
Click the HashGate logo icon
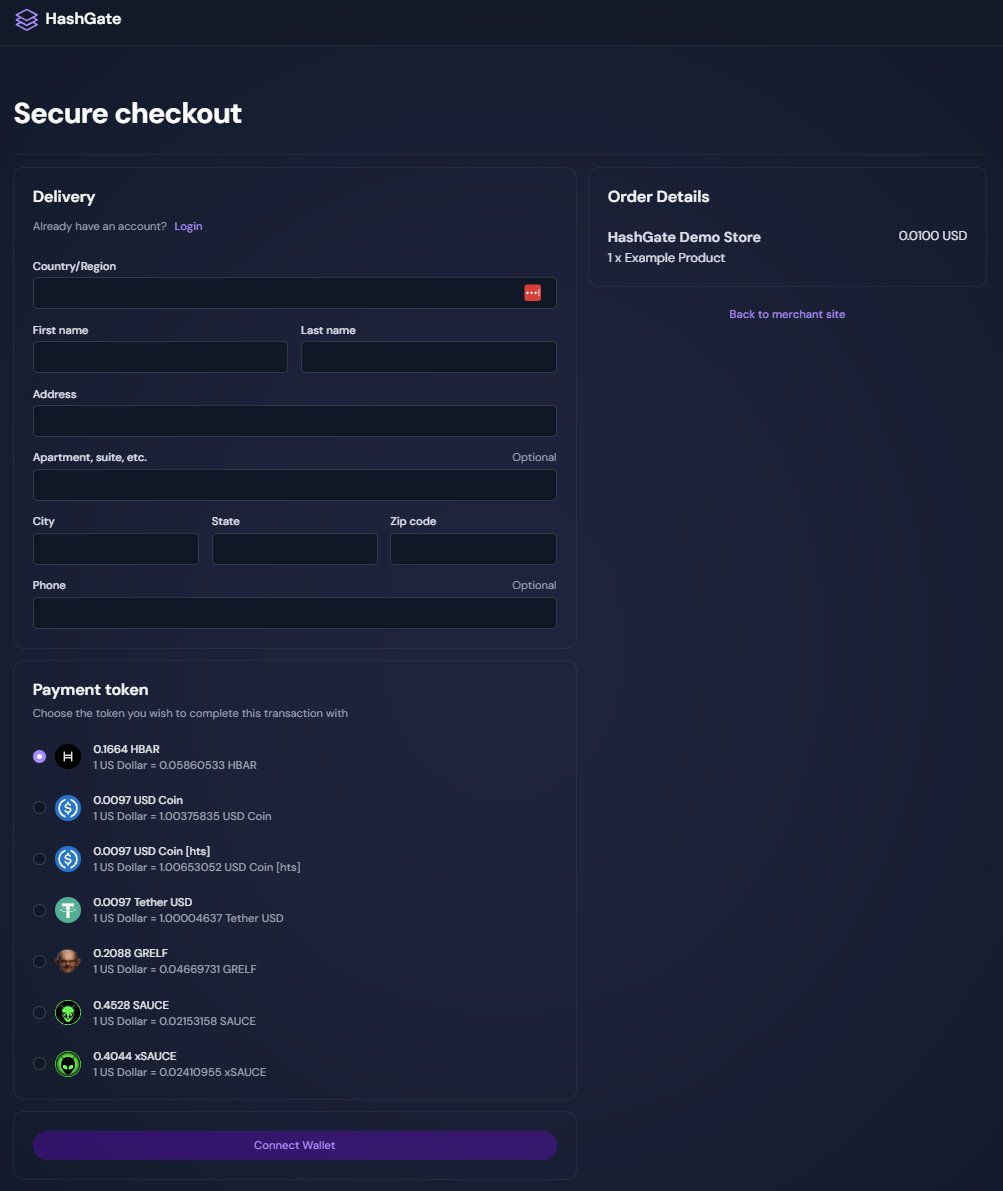pyautogui.click(x=27, y=19)
